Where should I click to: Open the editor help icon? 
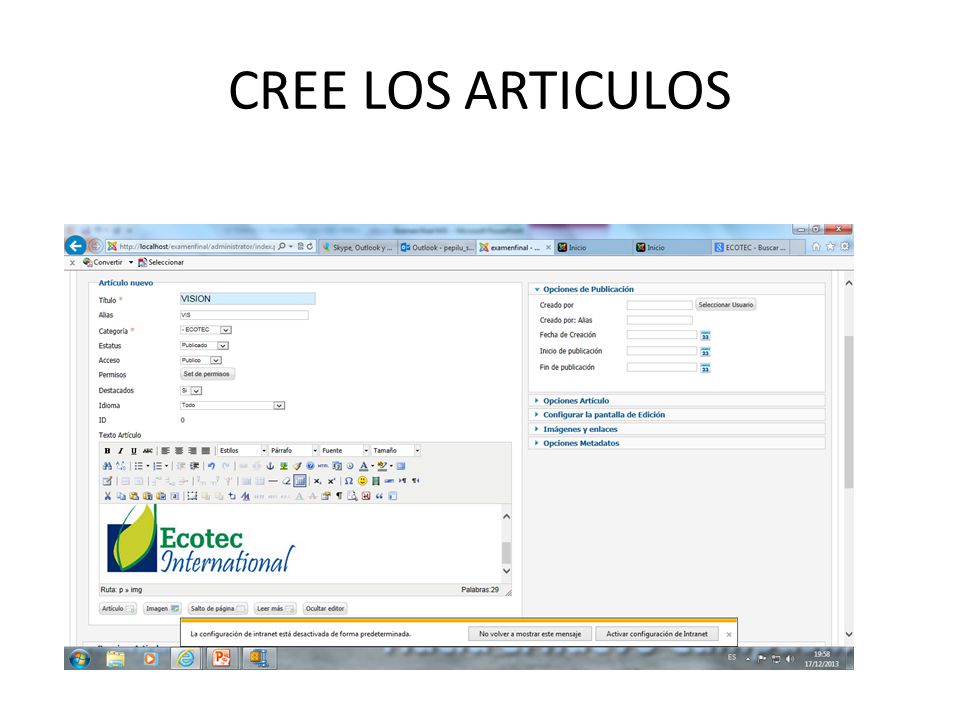(310, 466)
